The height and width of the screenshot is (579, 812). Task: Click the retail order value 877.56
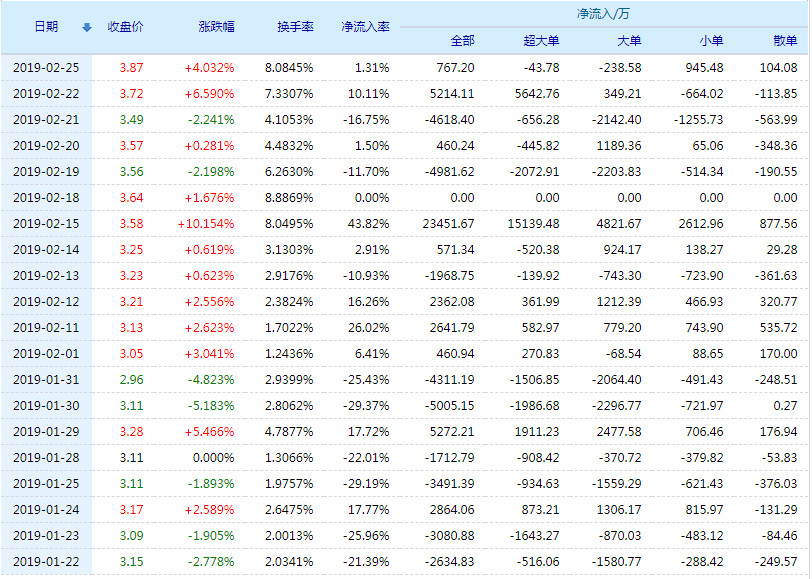tap(778, 224)
